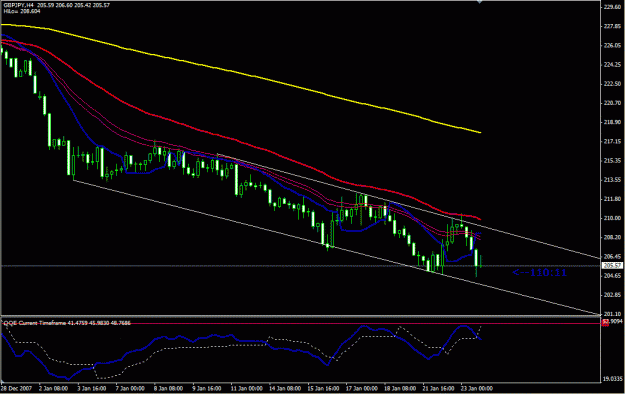Click the 222.50 price scale label
The image size is (625, 394).
coord(612,84)
